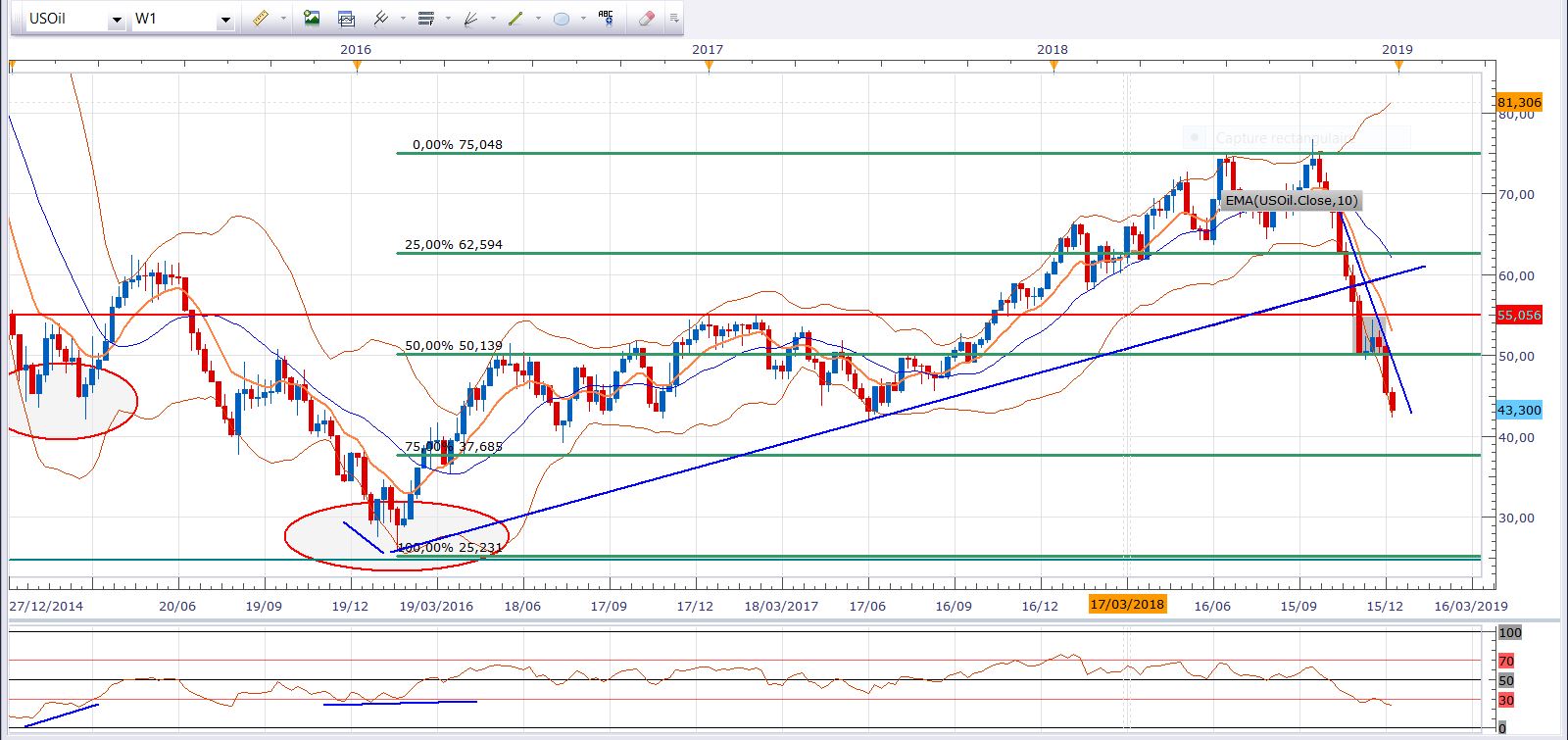Screen dimensions: 1568x740
Task: Click the insert image icon
Action: pos(312,19)
